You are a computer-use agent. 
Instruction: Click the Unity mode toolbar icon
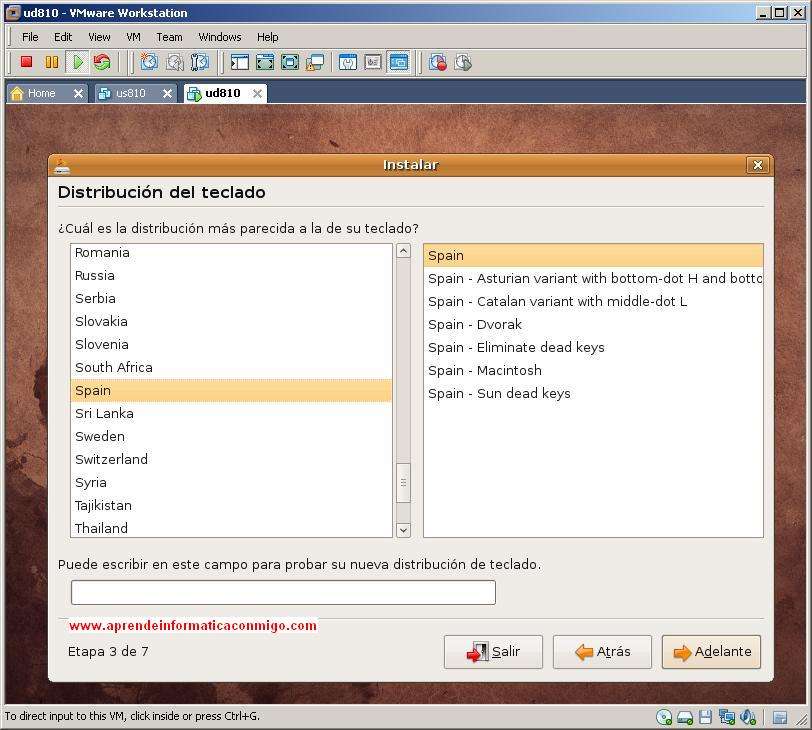315,63
